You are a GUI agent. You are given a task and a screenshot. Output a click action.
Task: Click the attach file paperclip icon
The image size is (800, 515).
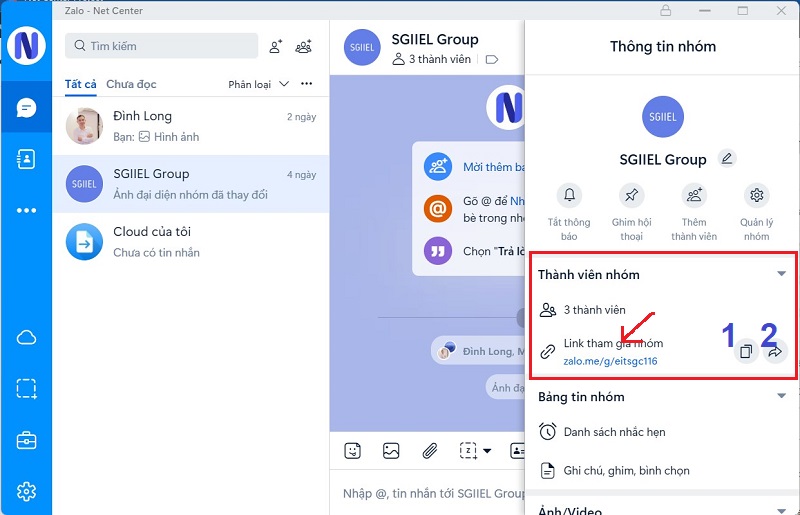click(430, 451)
